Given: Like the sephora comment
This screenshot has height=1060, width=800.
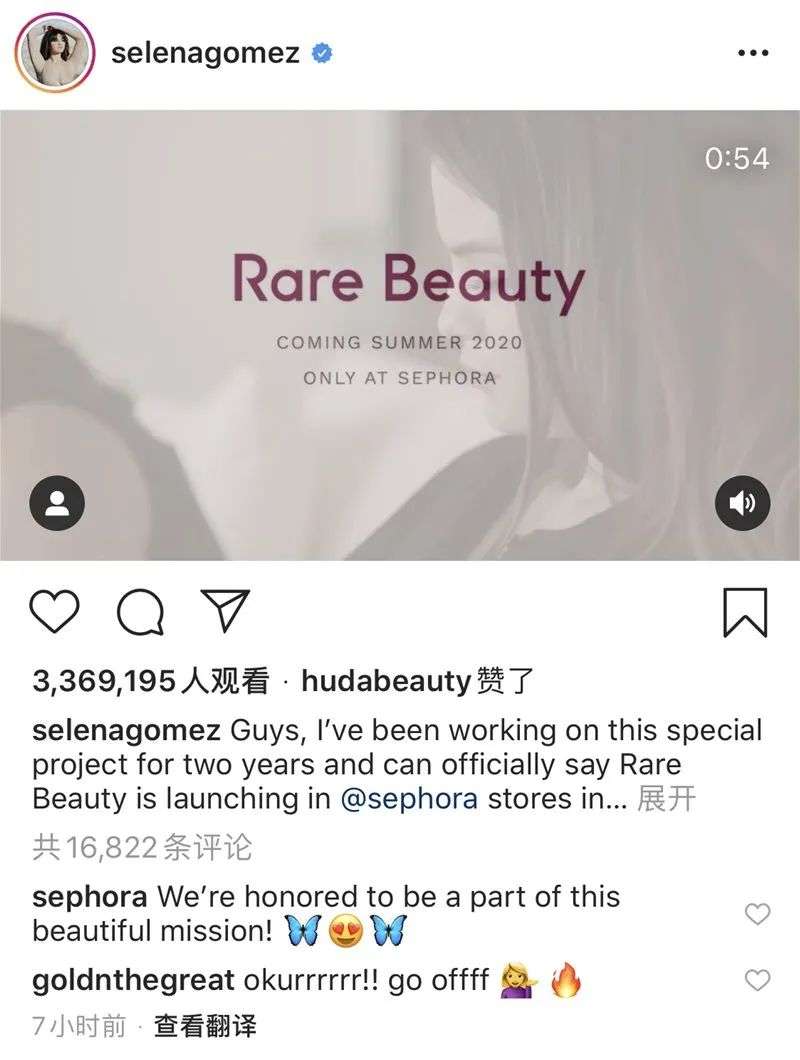Looking at the screenshot, I should point(759,913).
